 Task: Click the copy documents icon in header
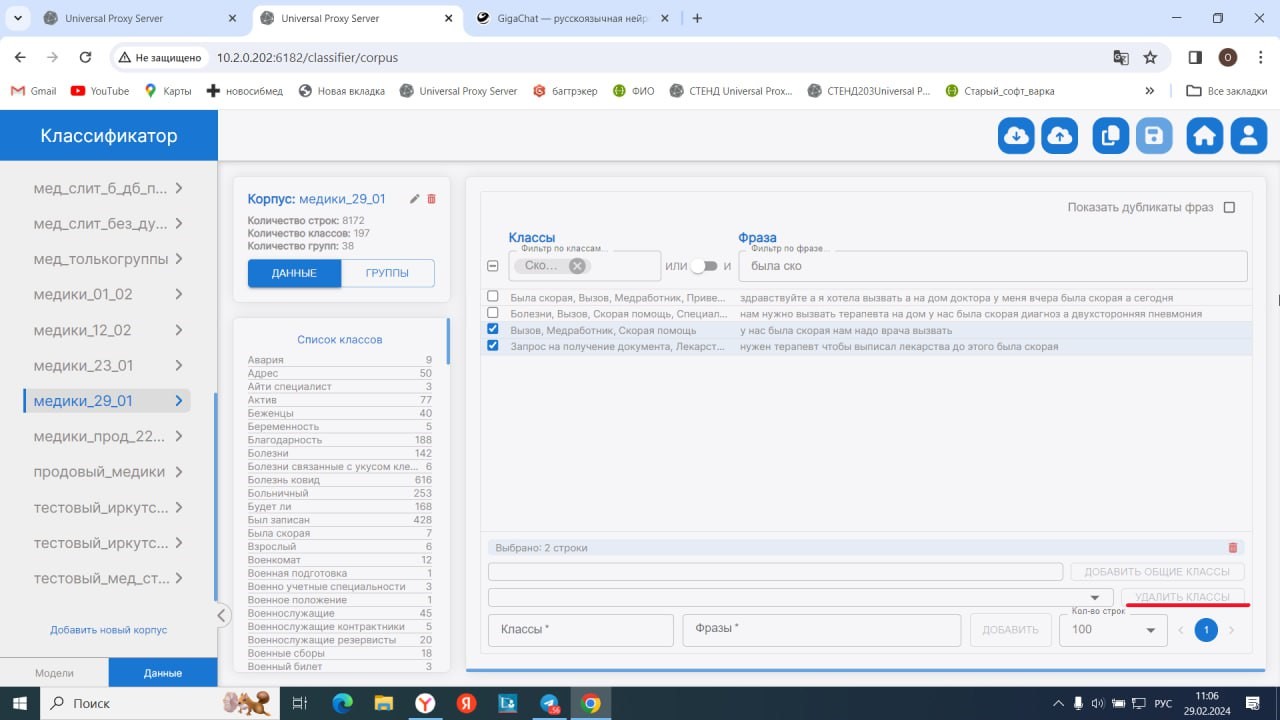click(1110, 136)
